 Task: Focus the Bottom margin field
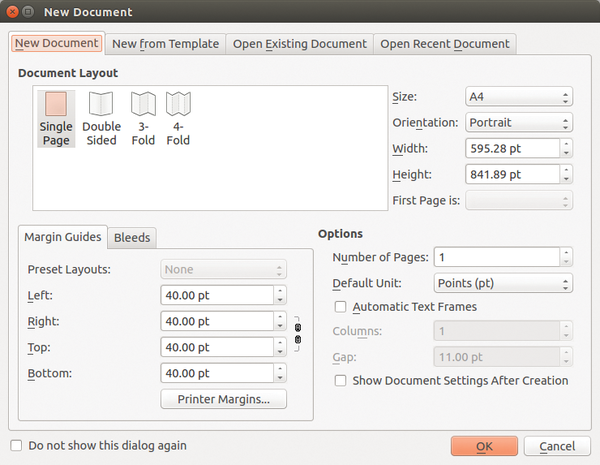[x=217, y=374]
